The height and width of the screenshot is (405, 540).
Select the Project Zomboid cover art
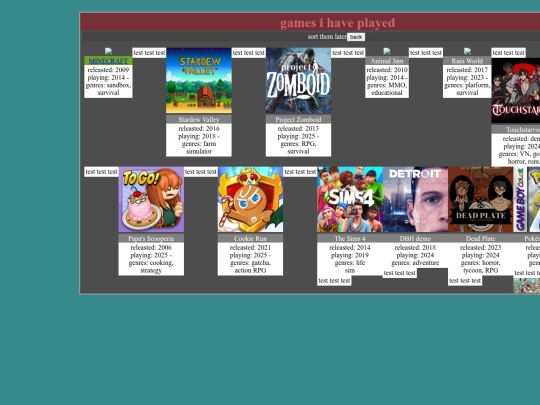[298, 81]
